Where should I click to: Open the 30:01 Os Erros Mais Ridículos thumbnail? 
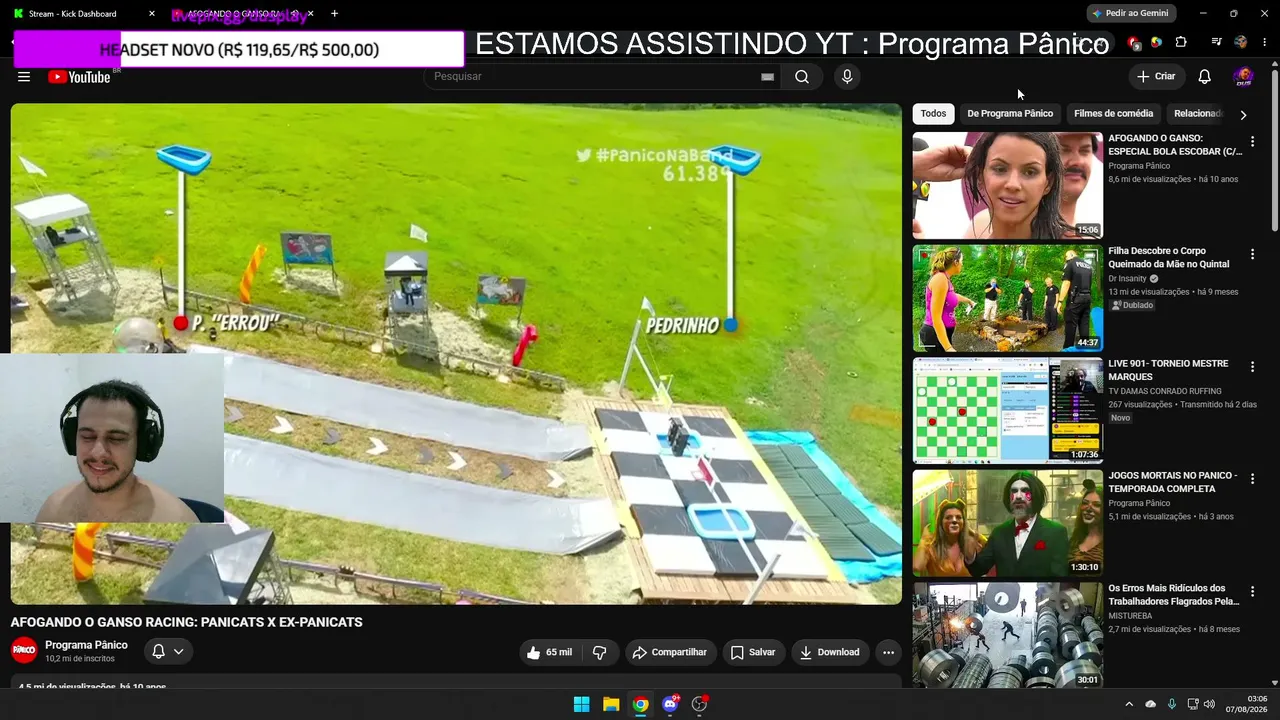point(1008,636)
